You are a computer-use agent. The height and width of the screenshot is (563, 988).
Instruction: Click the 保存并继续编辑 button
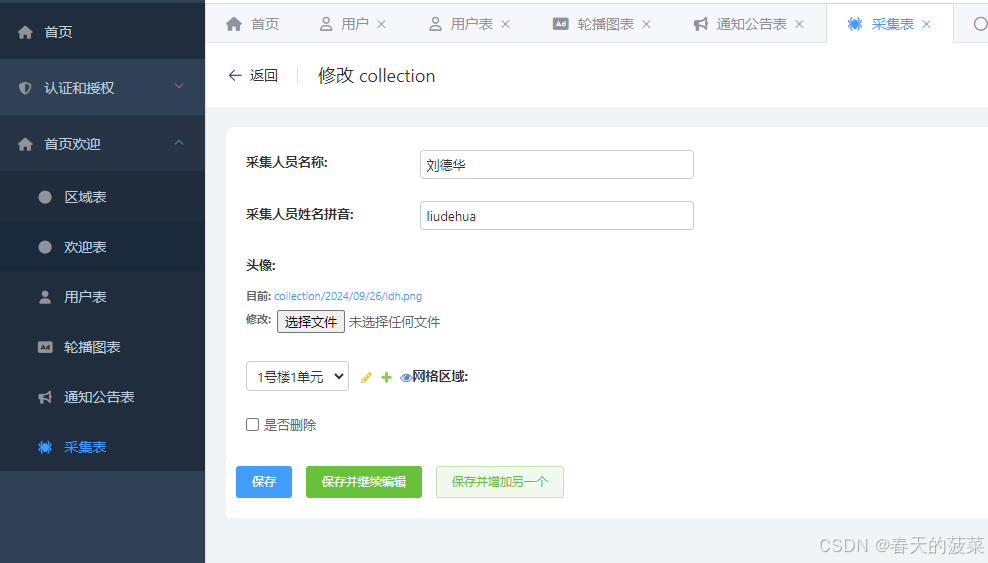[364, 482]
